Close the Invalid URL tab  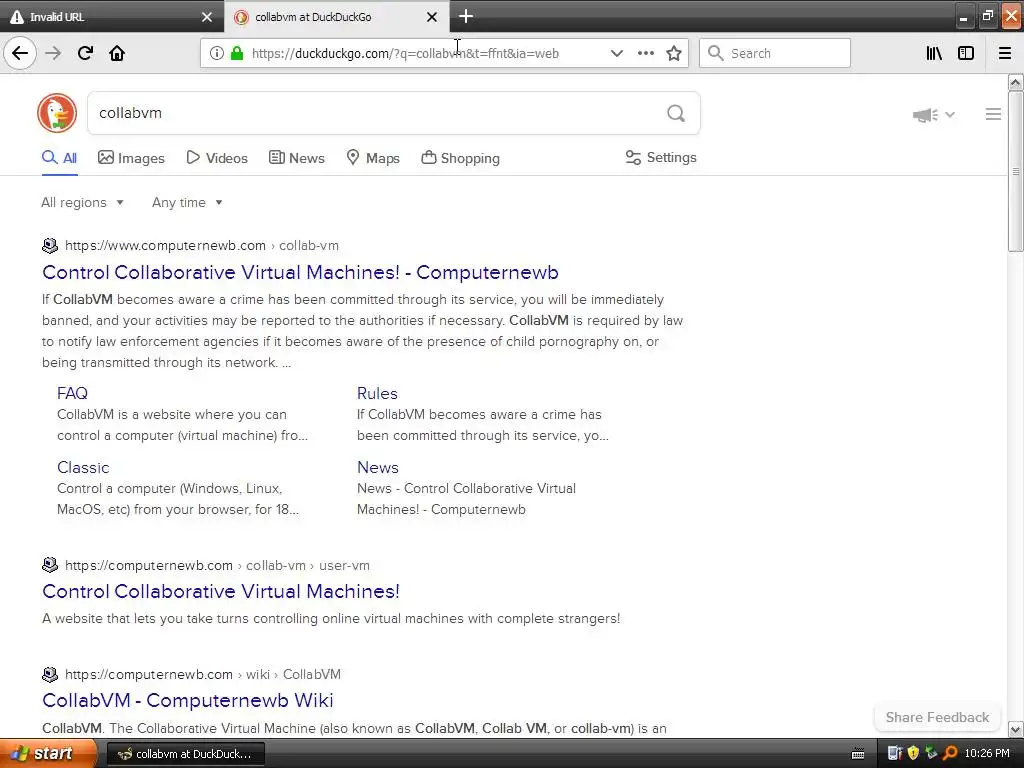[x=207, y=17]
